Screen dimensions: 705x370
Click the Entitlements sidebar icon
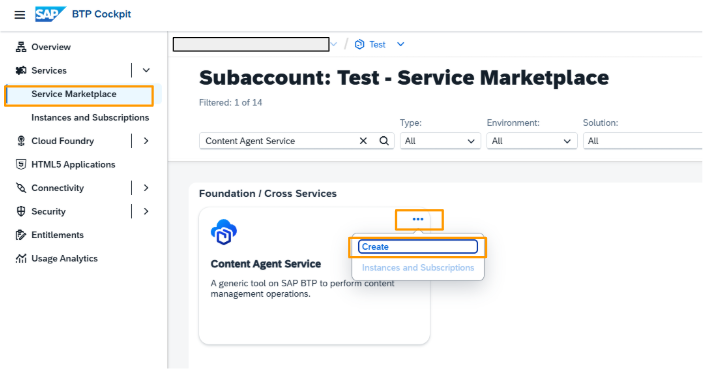click(x=21, y=235)
